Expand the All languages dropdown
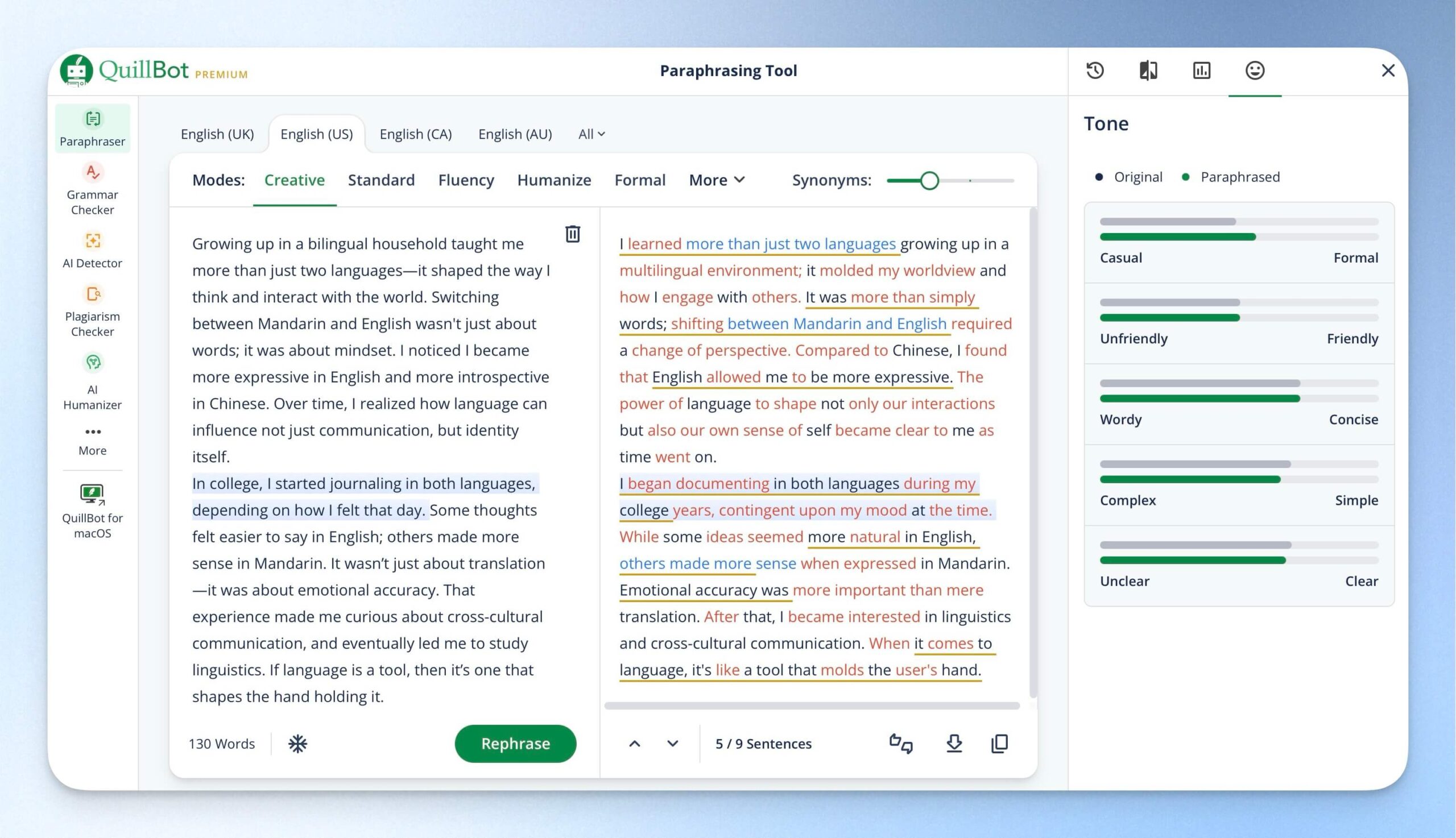 point(591,134)
